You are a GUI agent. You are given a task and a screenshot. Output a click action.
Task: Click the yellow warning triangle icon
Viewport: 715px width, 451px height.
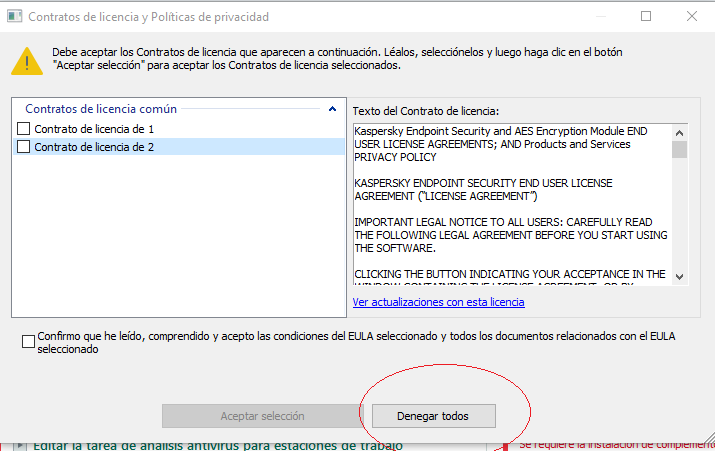coord(27,61)
